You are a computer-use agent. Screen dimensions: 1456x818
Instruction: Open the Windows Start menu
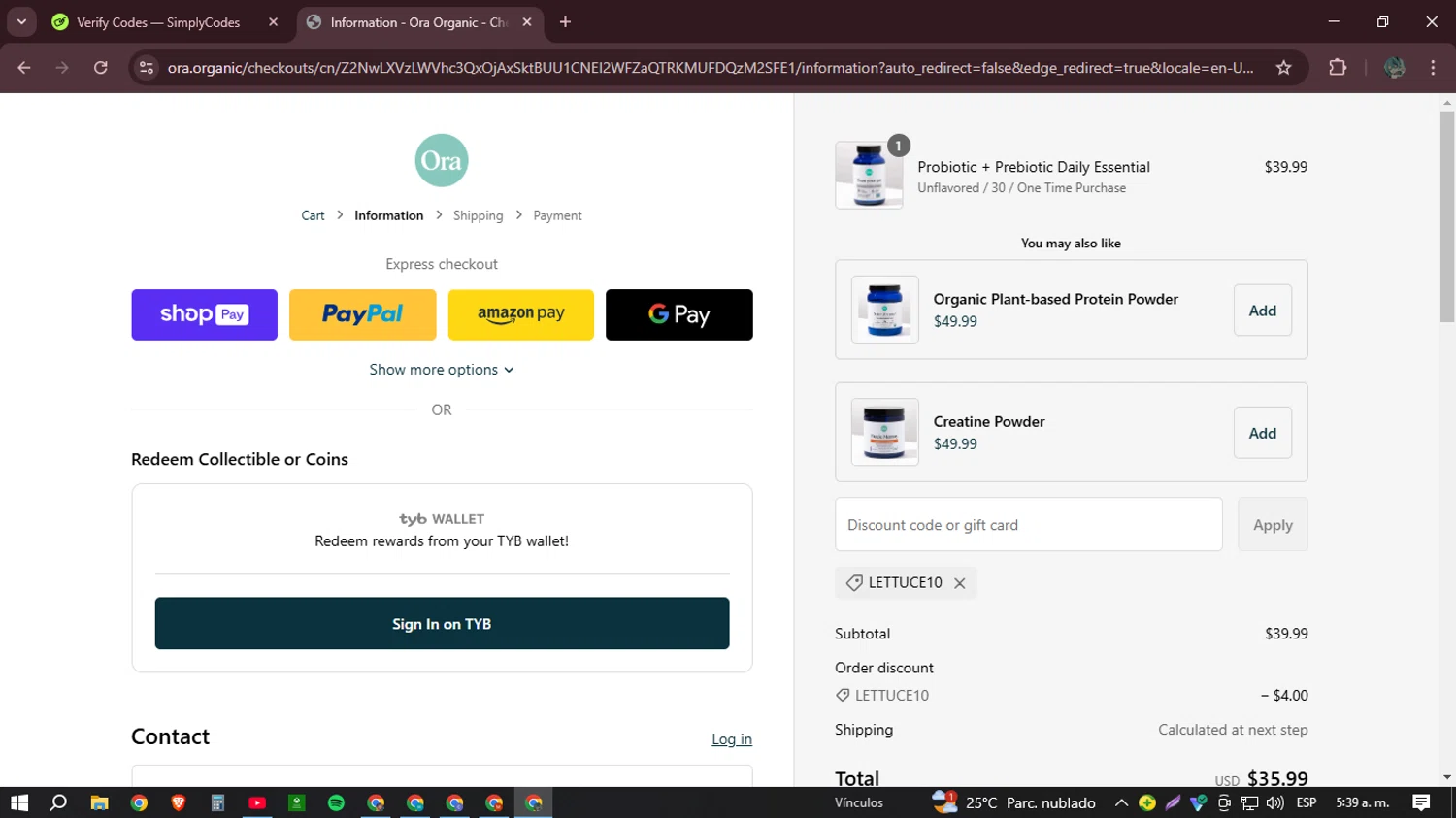click(19, 802)
